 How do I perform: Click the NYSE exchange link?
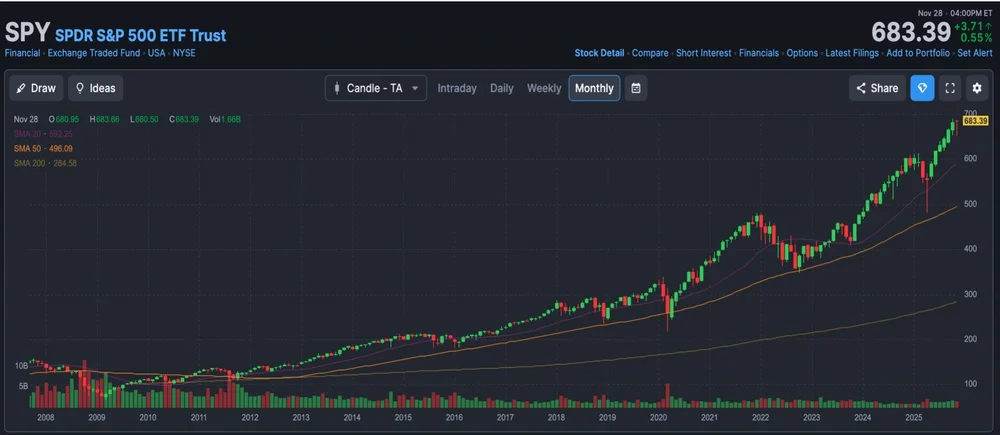tap(184, 53)
